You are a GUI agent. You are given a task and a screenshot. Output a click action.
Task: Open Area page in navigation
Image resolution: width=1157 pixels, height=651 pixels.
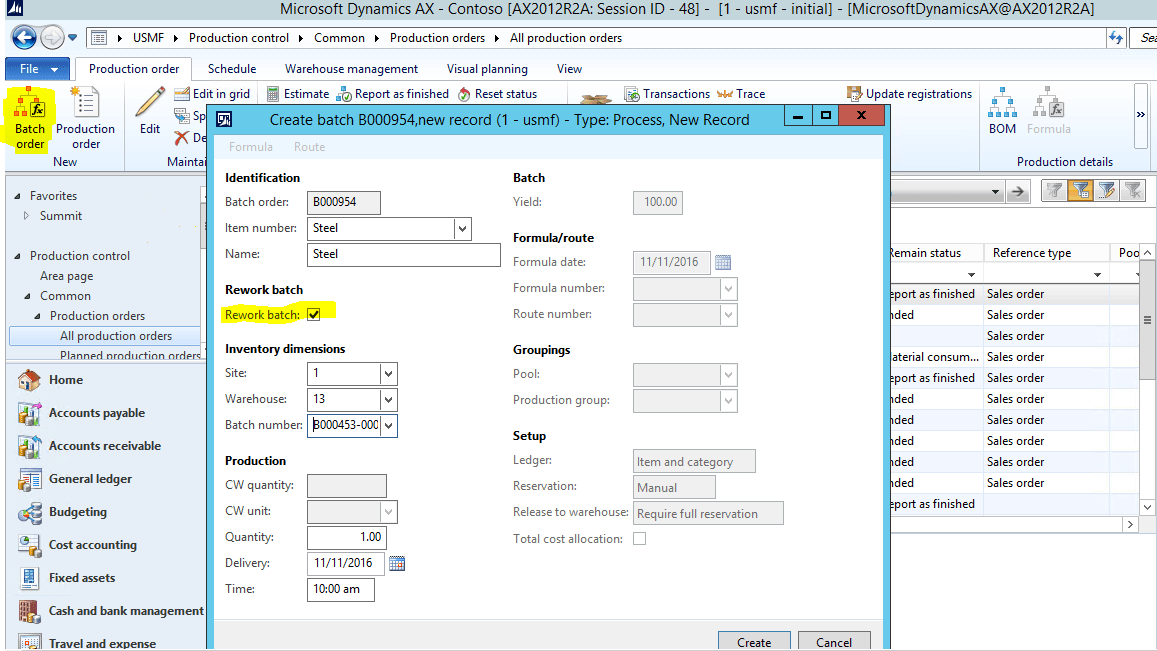pos(66,276)
